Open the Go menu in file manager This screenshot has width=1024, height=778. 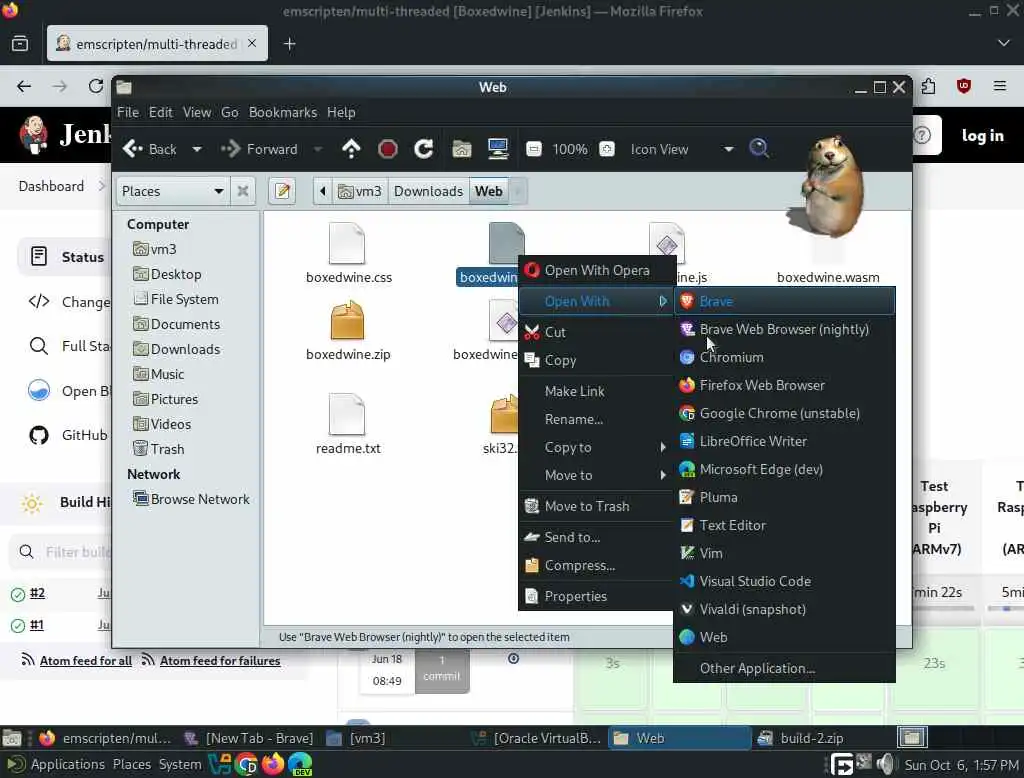point(229,112)
